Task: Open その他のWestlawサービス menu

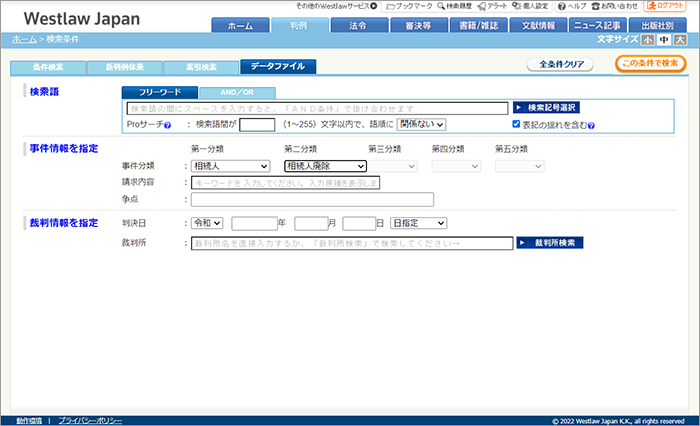Action: click(337, 6)
